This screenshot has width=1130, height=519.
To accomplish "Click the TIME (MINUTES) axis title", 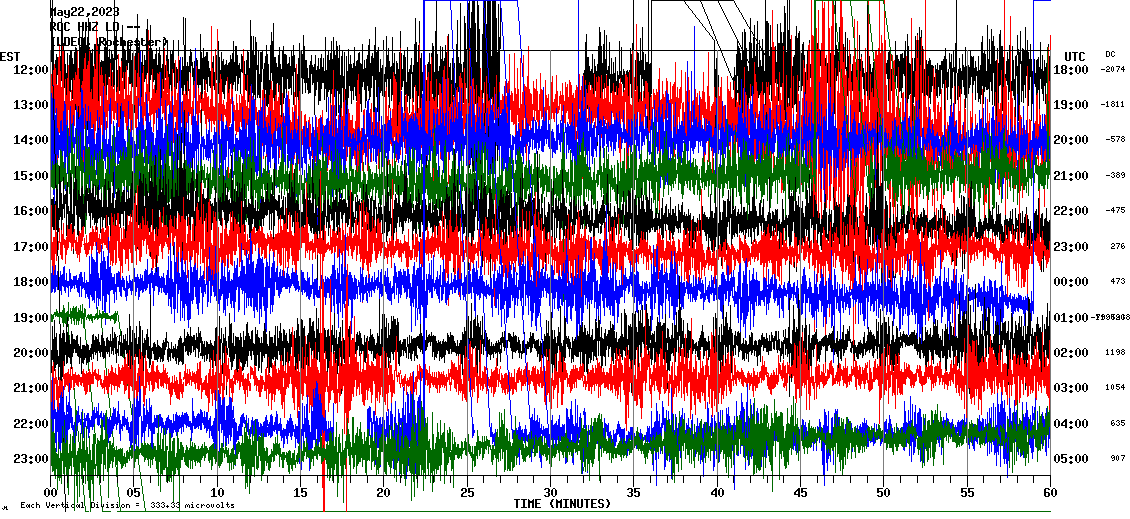I will (x=562, y=504).
